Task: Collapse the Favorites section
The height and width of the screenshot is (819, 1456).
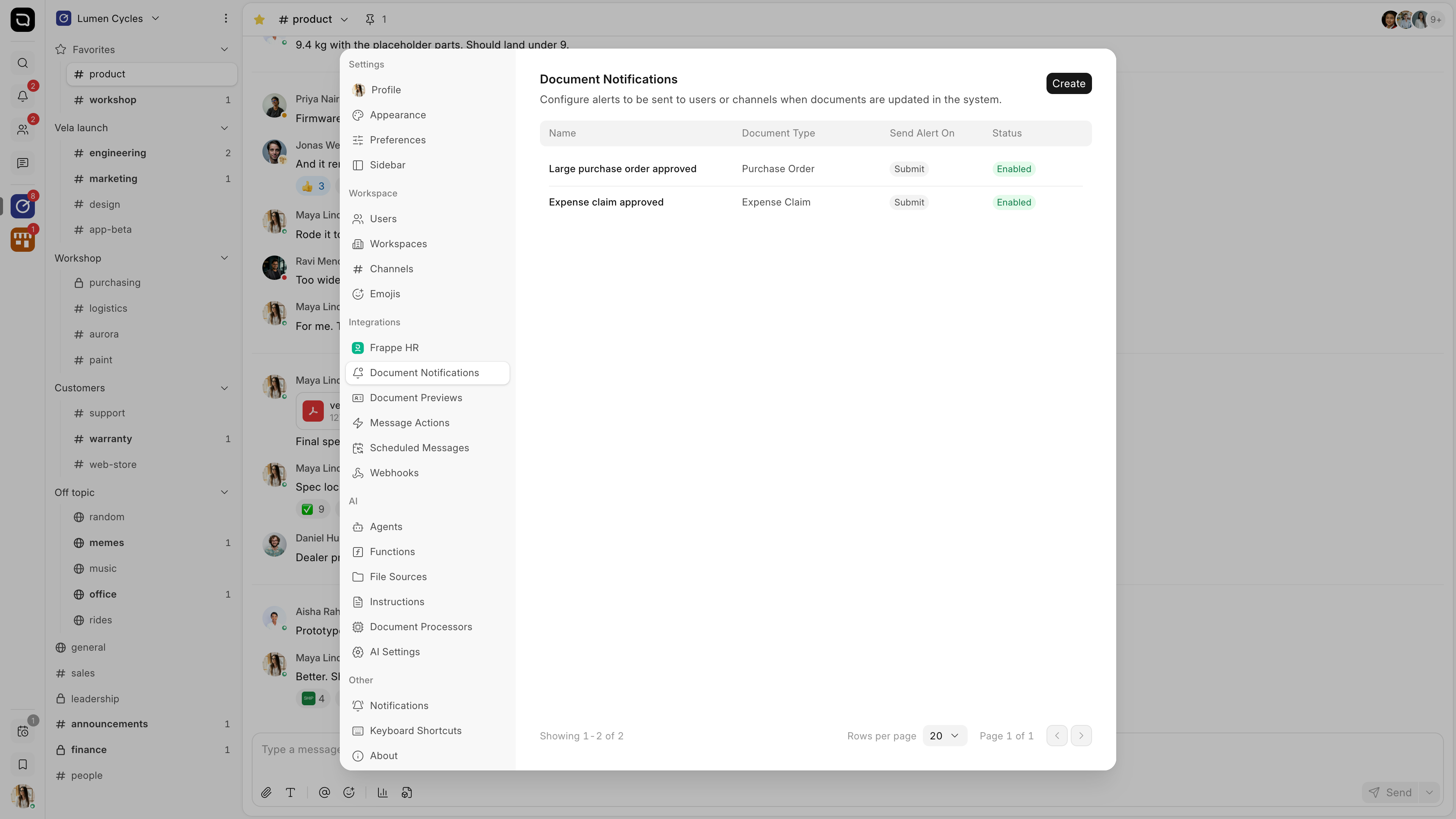Action: 224,50
